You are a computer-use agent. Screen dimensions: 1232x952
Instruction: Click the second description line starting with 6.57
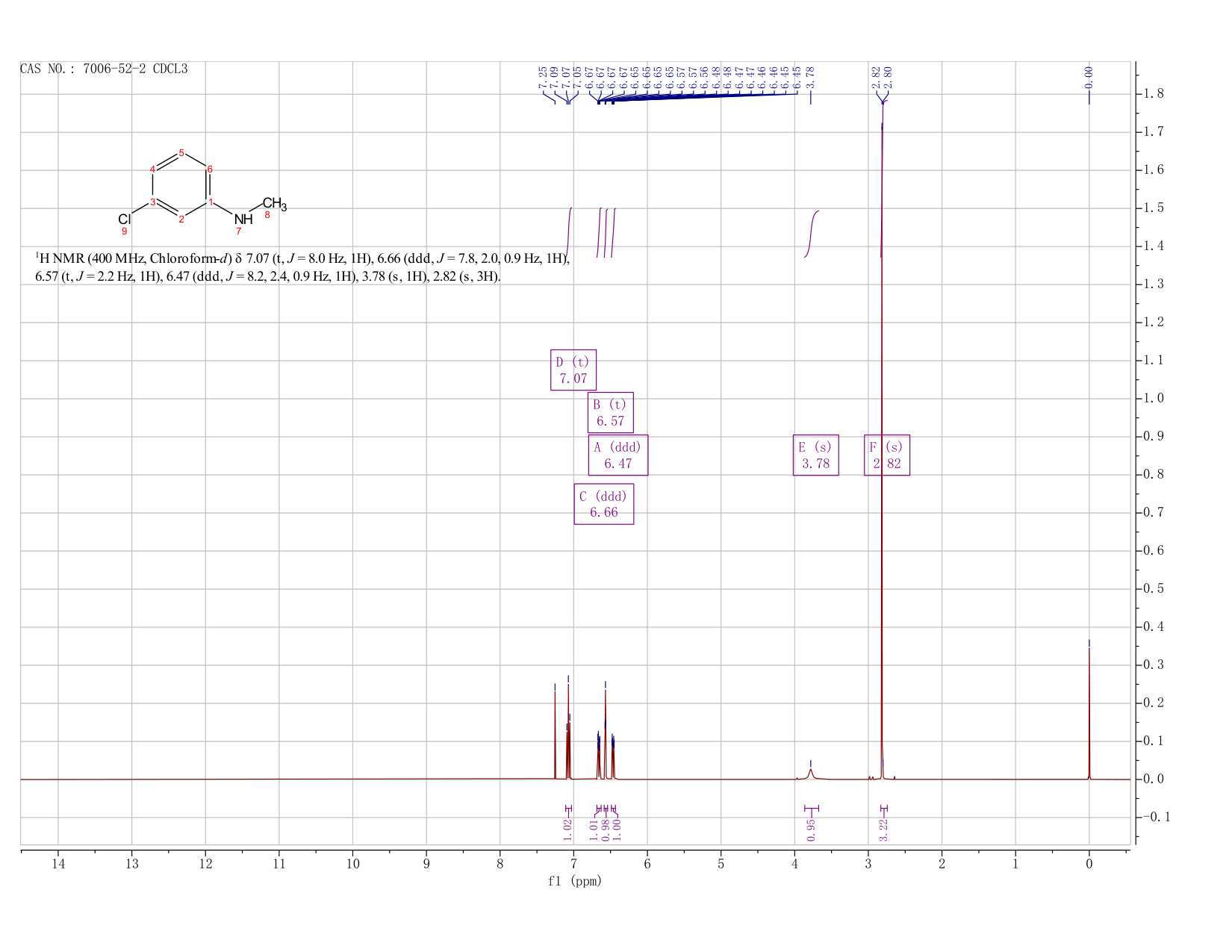click(269, 276)
